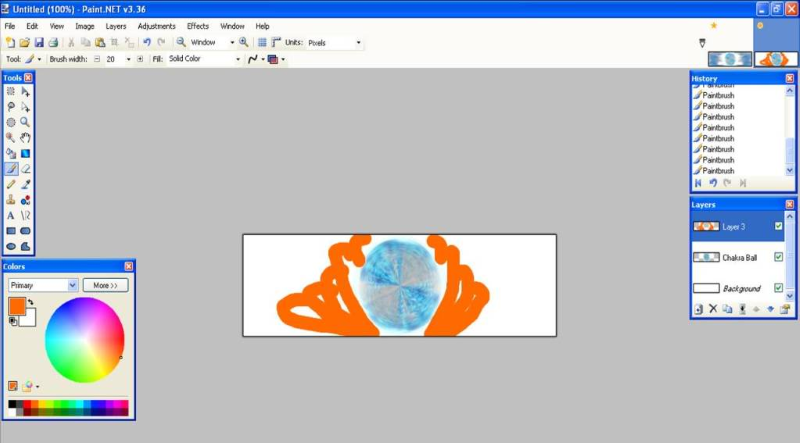Select the Freeform Shape tool
Viewport: 800px width, 443px height.
click(x=26, y=247)
